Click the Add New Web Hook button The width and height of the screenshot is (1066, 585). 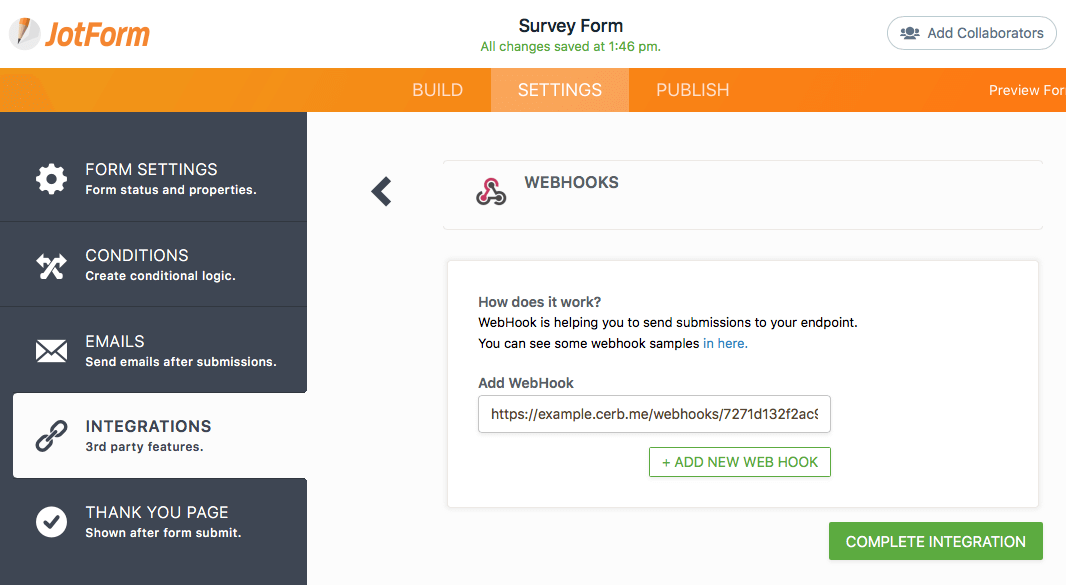[740, 462]
